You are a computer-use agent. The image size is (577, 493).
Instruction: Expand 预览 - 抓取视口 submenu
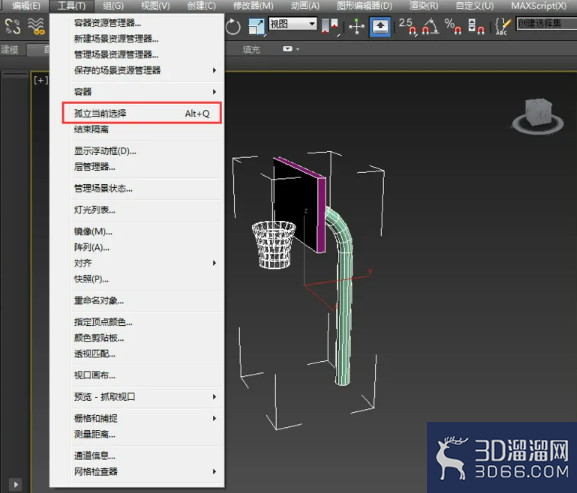[137, 397]
